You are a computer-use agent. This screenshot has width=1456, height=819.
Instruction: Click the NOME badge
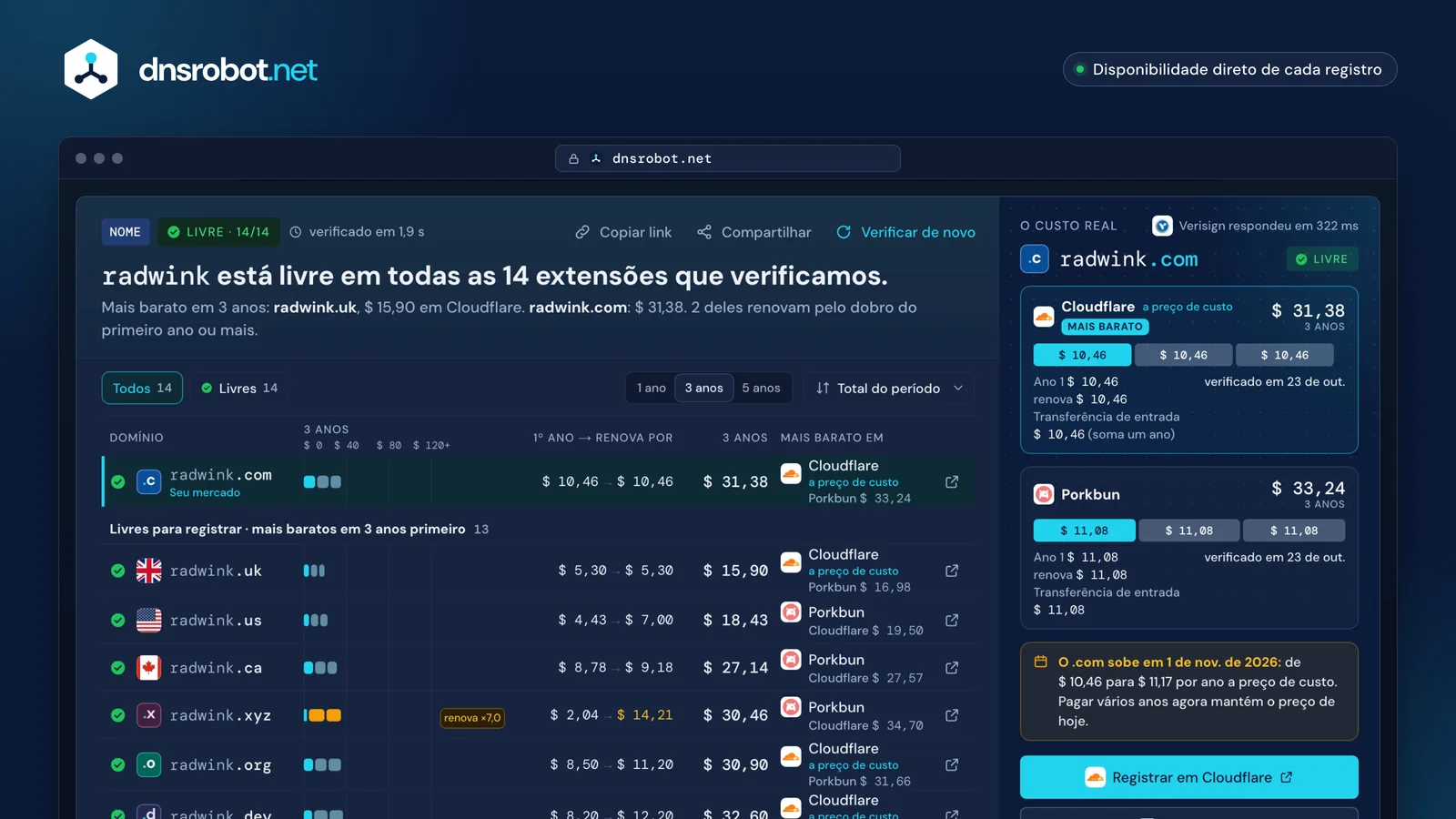tap(125, 232)
